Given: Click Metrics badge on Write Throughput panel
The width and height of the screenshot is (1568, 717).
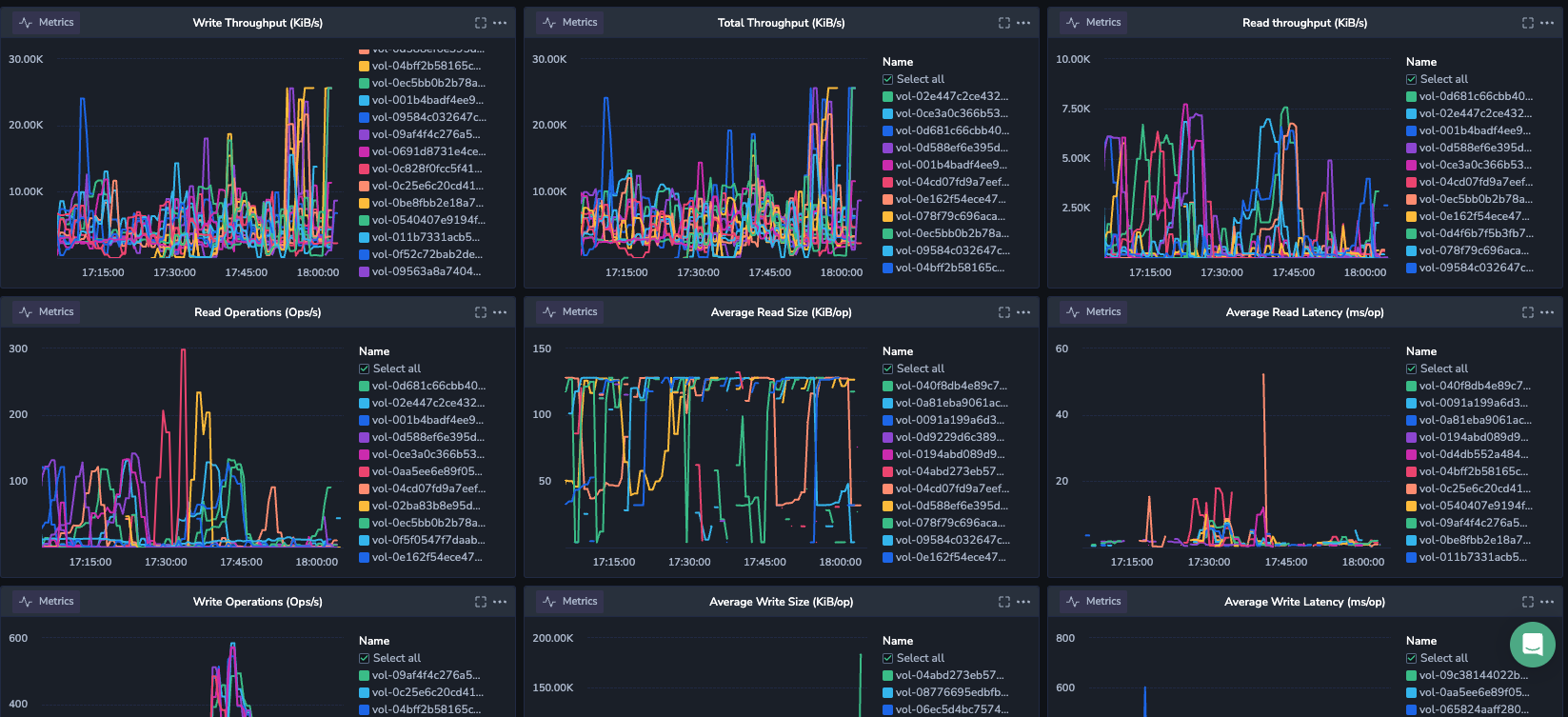Looking at the screenshot, I should 46,23.
